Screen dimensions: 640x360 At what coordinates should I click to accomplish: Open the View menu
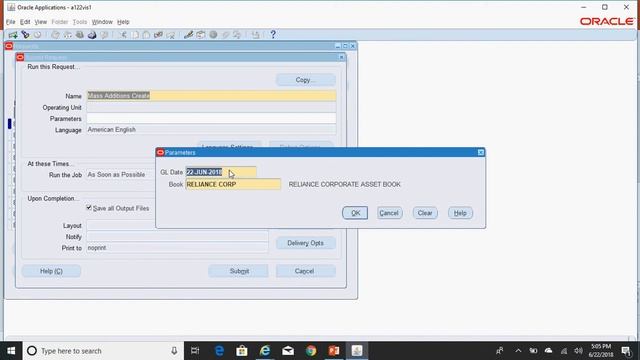tap(40, 22)
